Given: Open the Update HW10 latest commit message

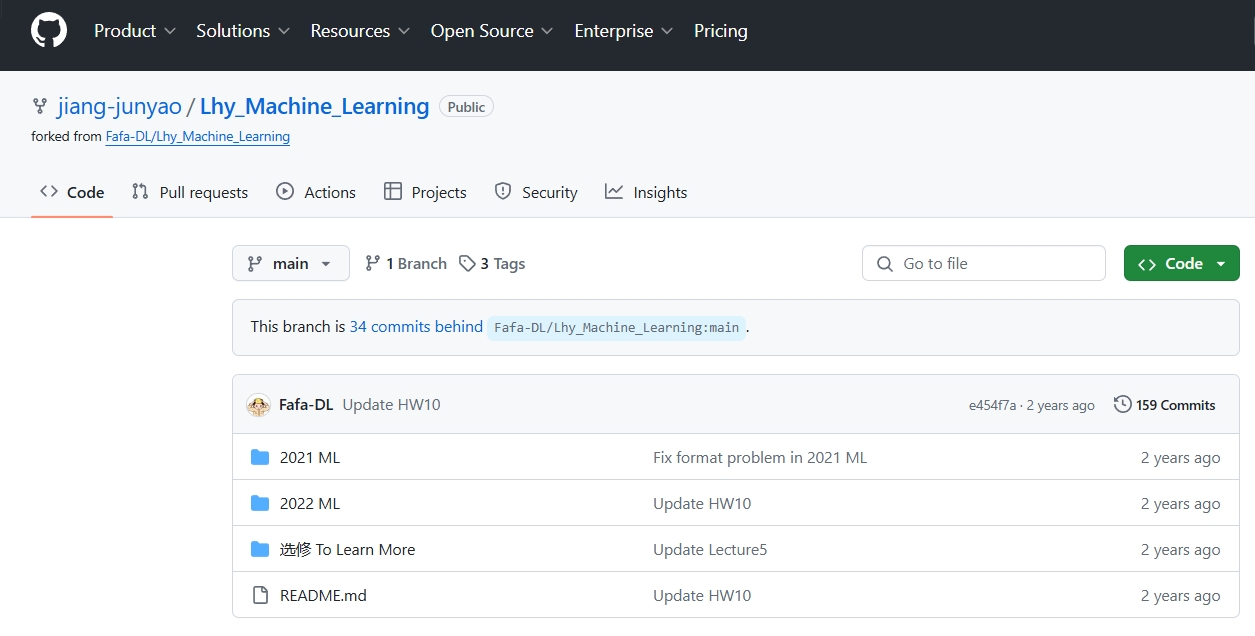Looking at the screenshot, I should point(391,405).
